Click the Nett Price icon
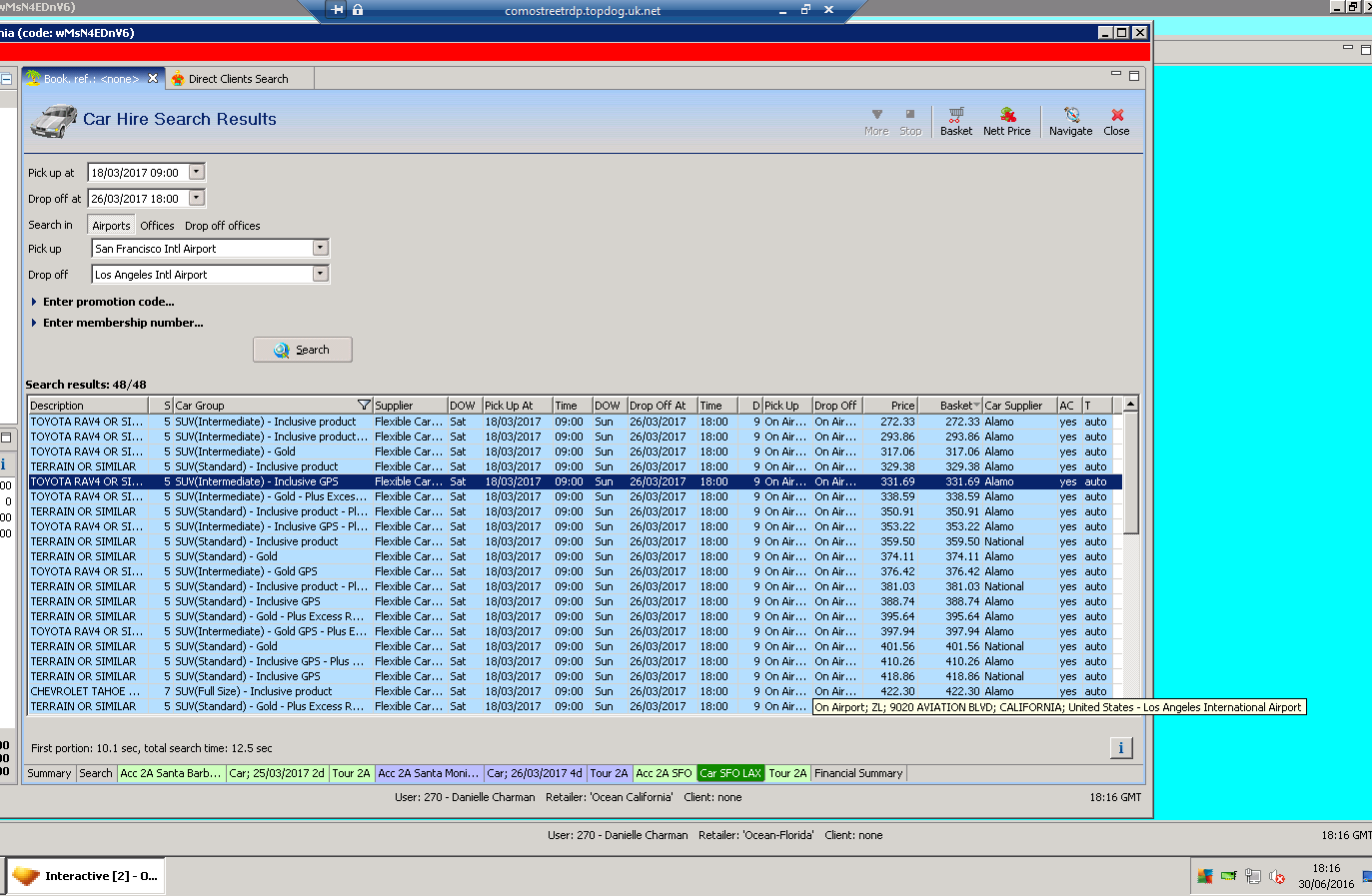The width and height of the screenshot is (1372, 896). tap(1006, 121)
